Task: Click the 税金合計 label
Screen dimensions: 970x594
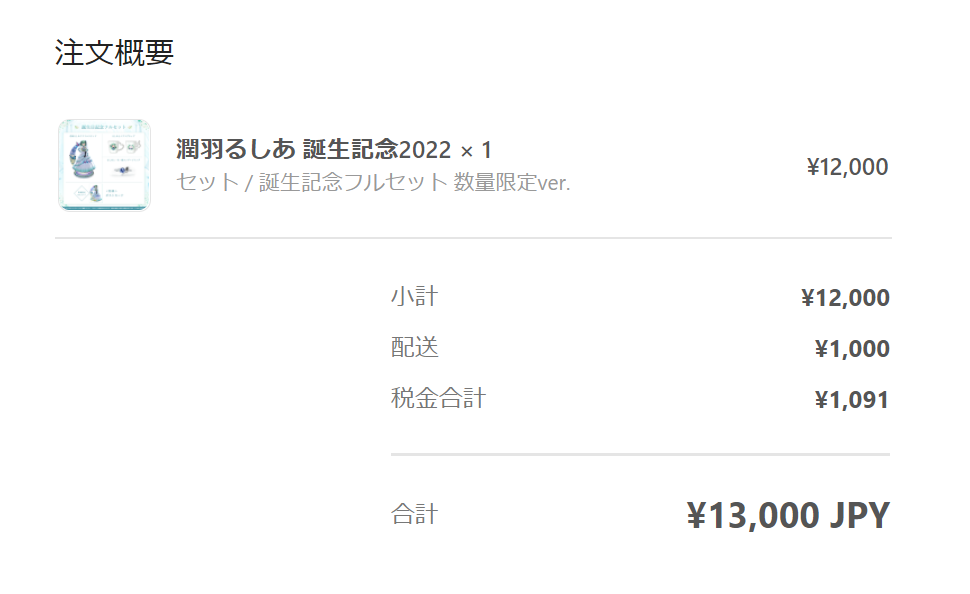Action: (x=438, y=398)
